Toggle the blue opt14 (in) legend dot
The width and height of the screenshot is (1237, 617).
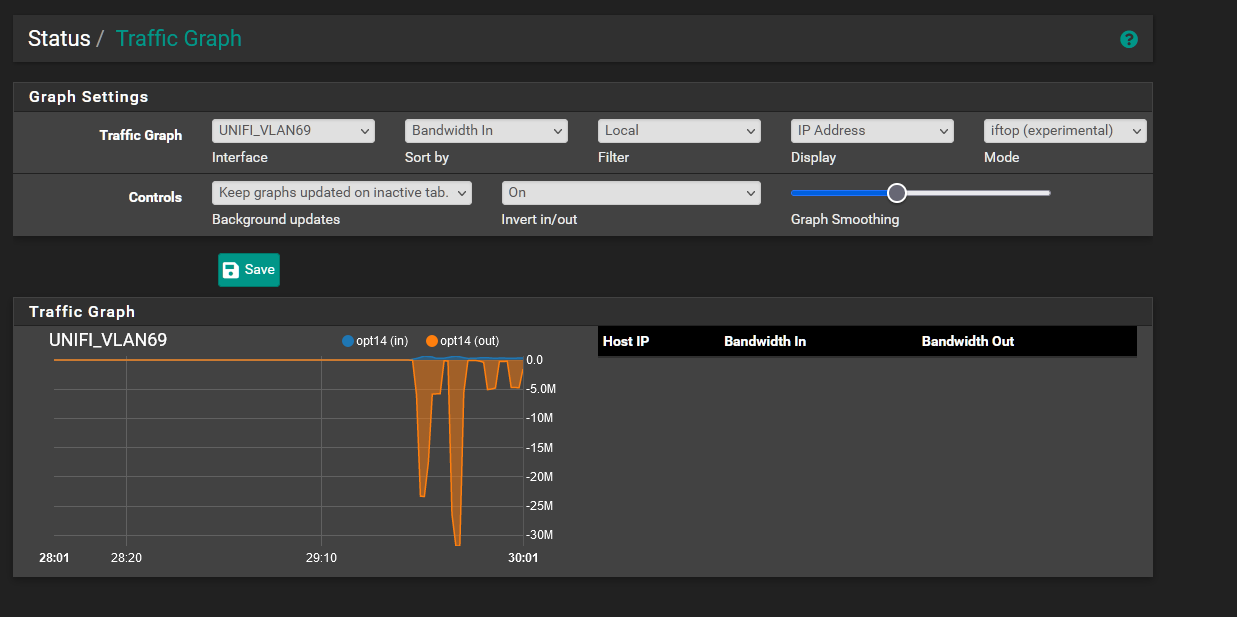pos(348,341)
